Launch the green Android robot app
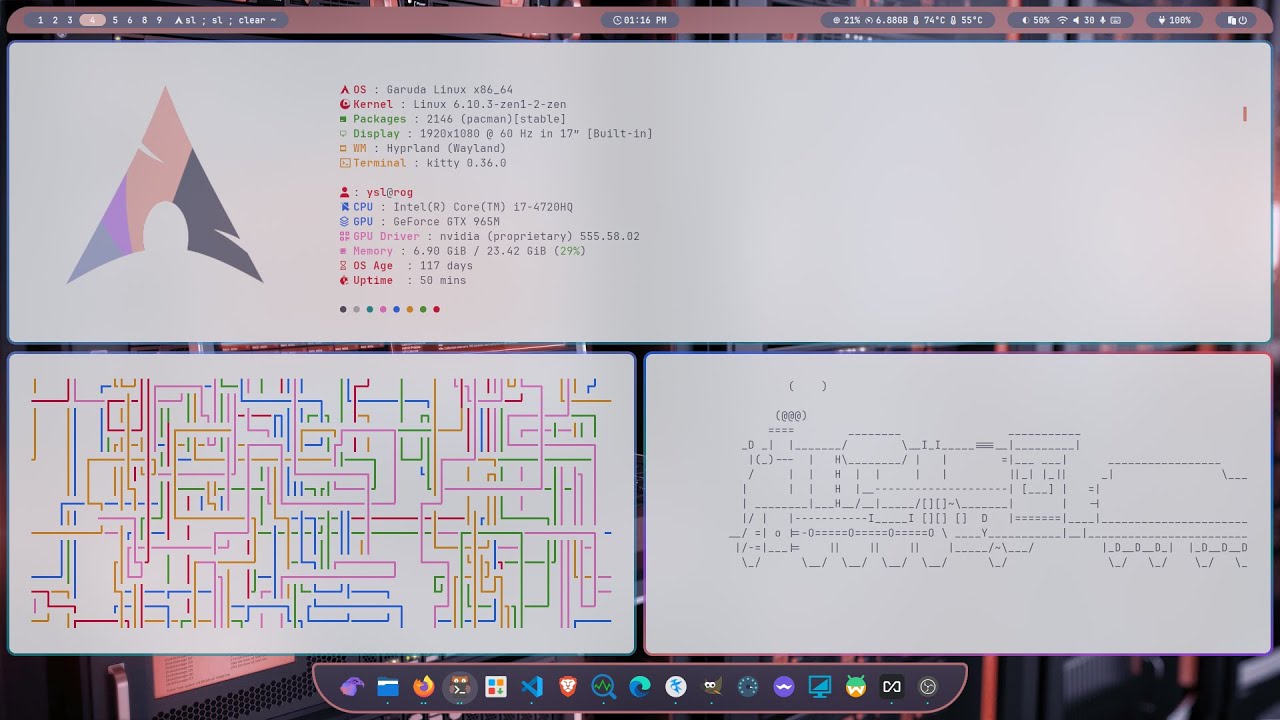 [856, 687]
